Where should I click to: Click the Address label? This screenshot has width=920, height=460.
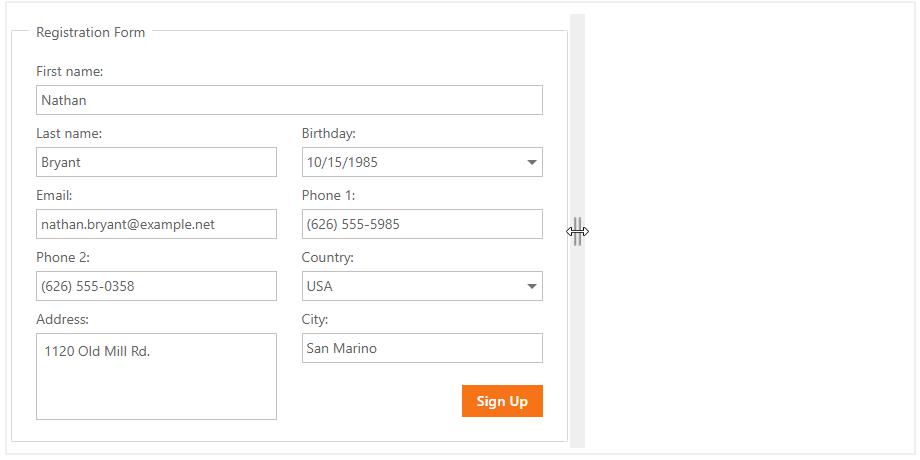(62, 319)
